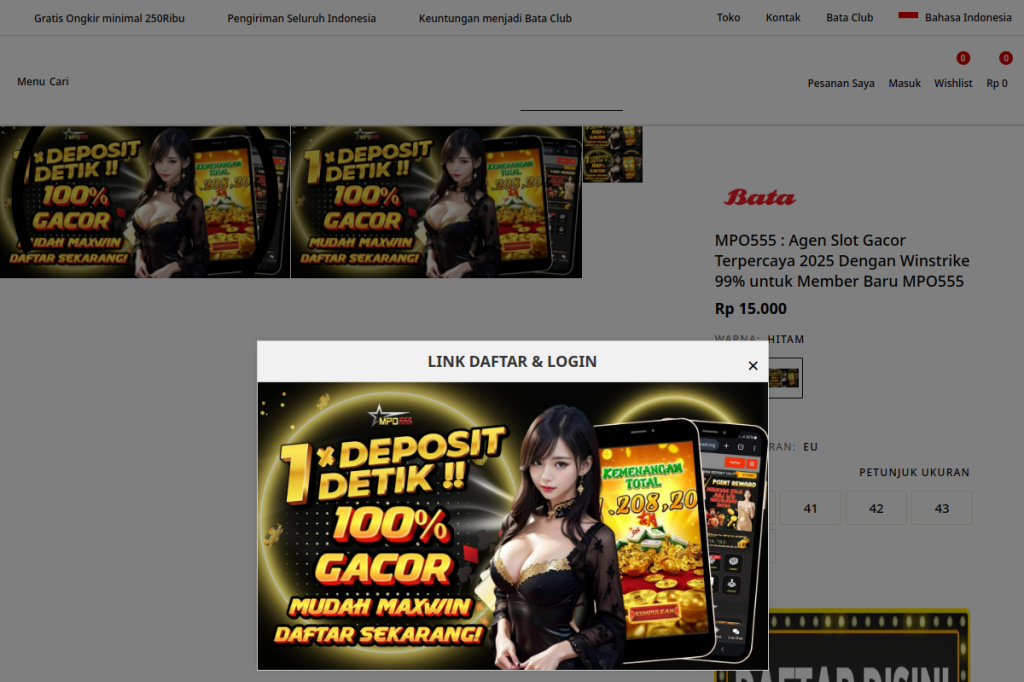View Pesanan Saya orders
This screenshot has width=1024, height=682.
(x=840, y=83)
